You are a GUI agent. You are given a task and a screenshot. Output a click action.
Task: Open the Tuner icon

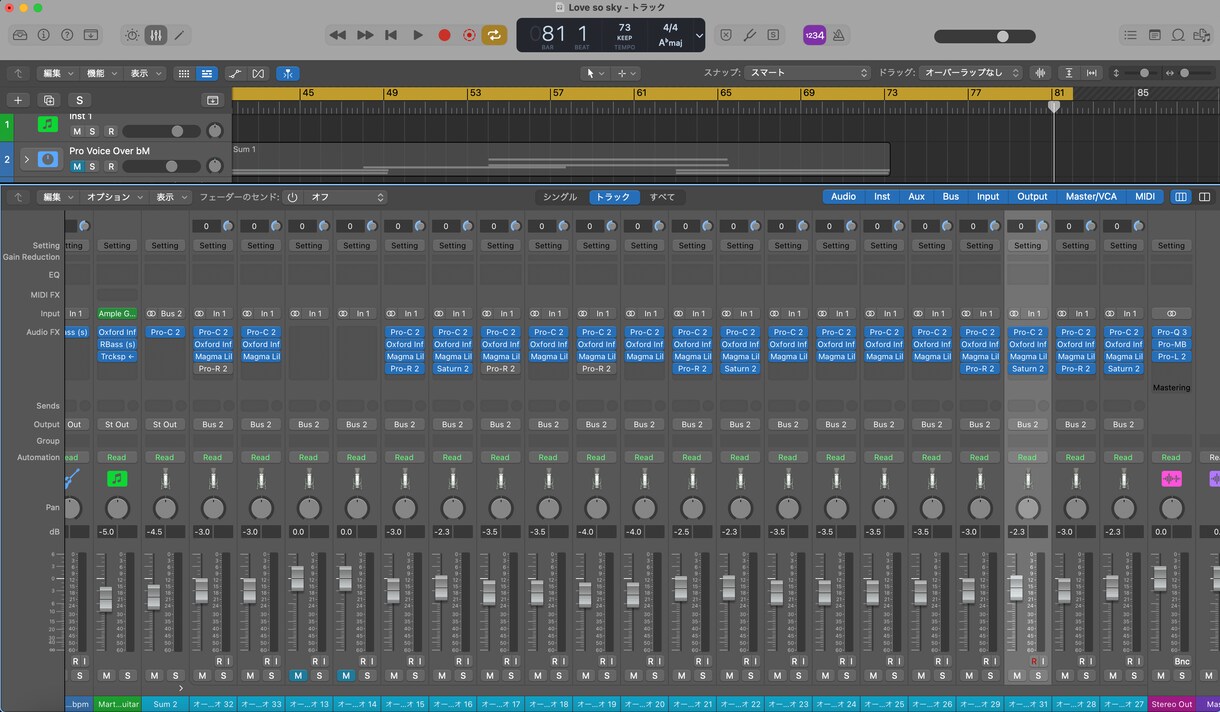click(749, 35)
